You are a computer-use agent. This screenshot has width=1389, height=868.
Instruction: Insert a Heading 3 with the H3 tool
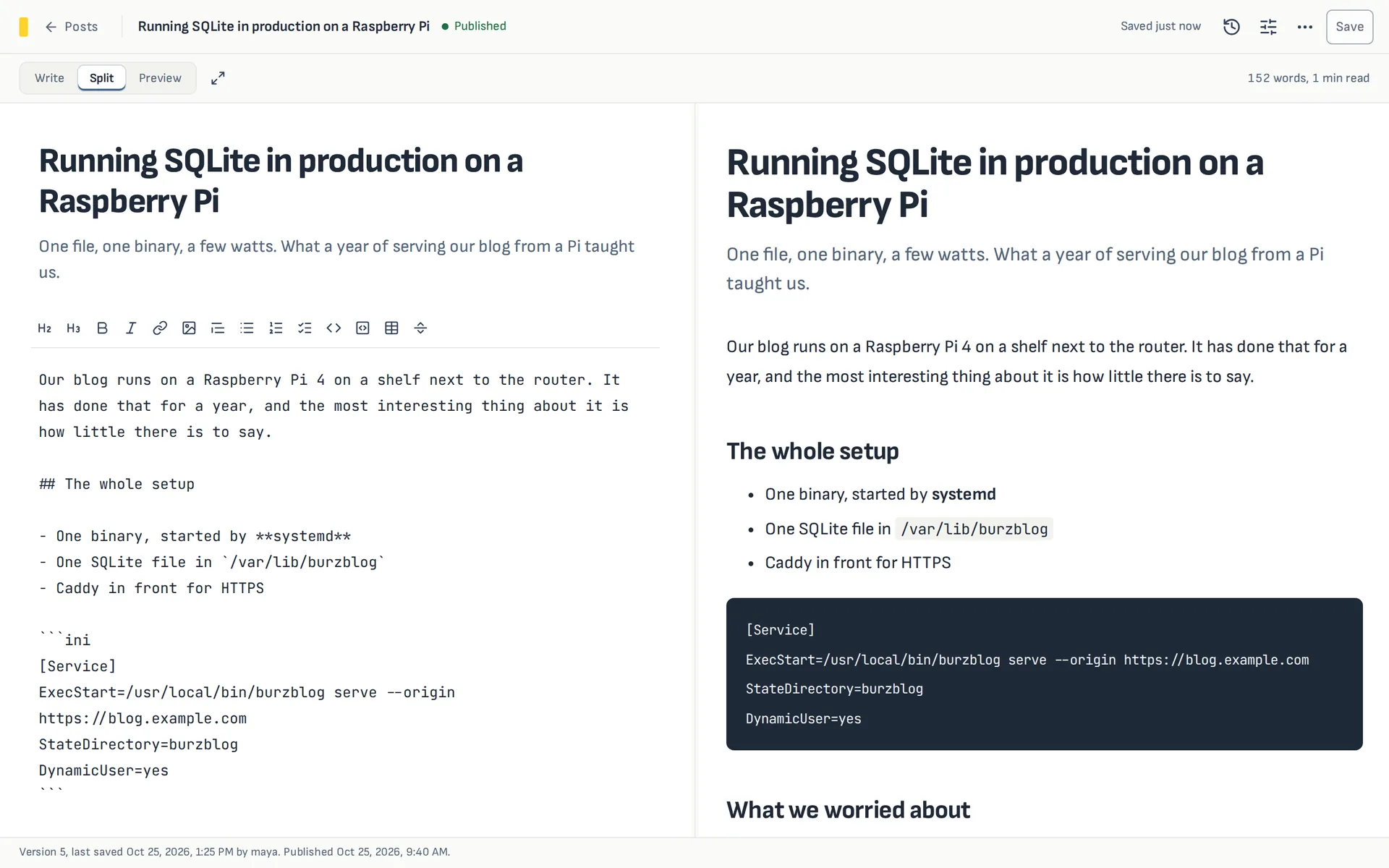click(x=73, y=328)
